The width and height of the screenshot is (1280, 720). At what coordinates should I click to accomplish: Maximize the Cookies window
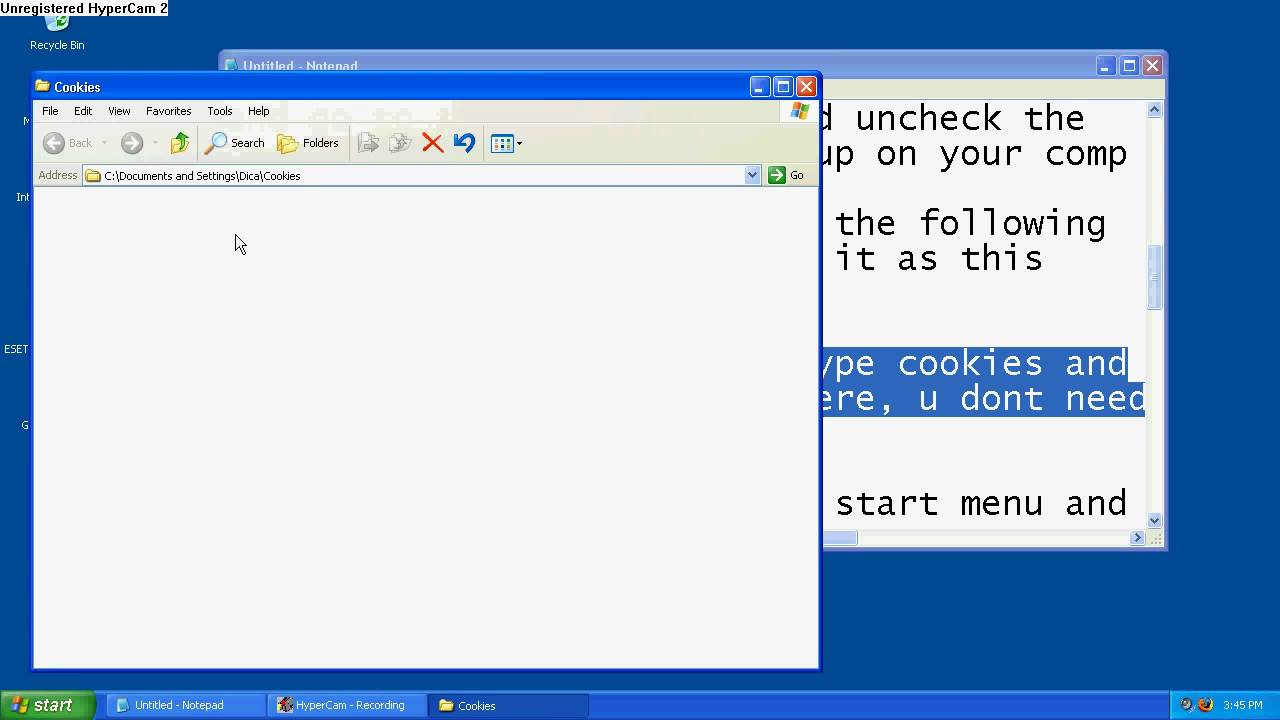pos(783,87)
